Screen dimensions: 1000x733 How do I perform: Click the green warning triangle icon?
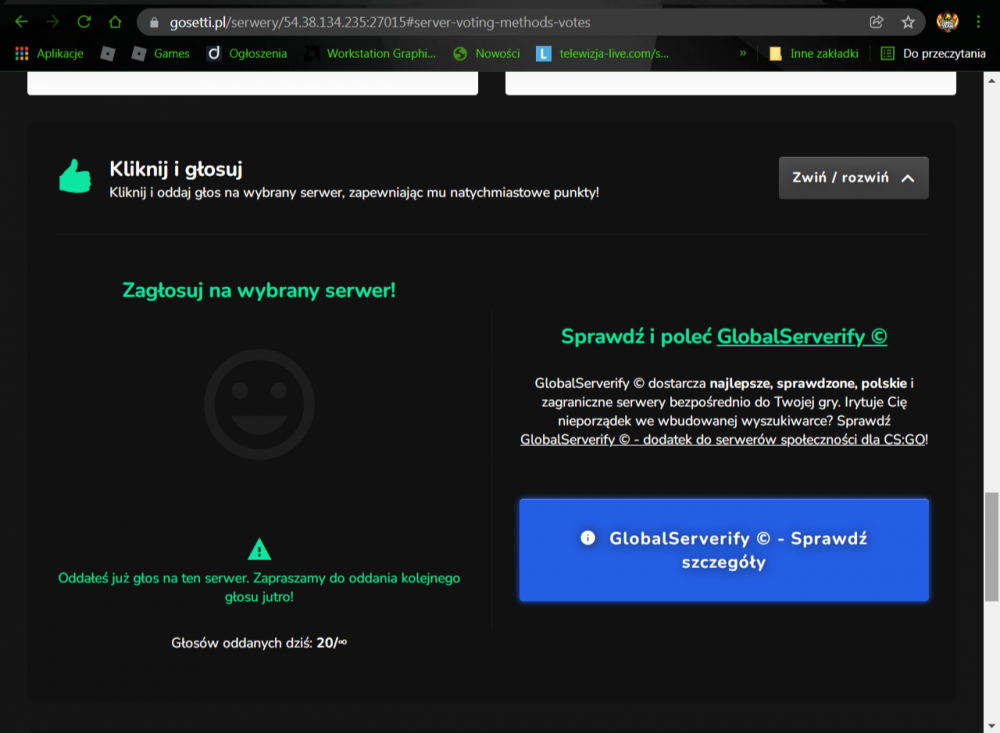click(259, 549)
